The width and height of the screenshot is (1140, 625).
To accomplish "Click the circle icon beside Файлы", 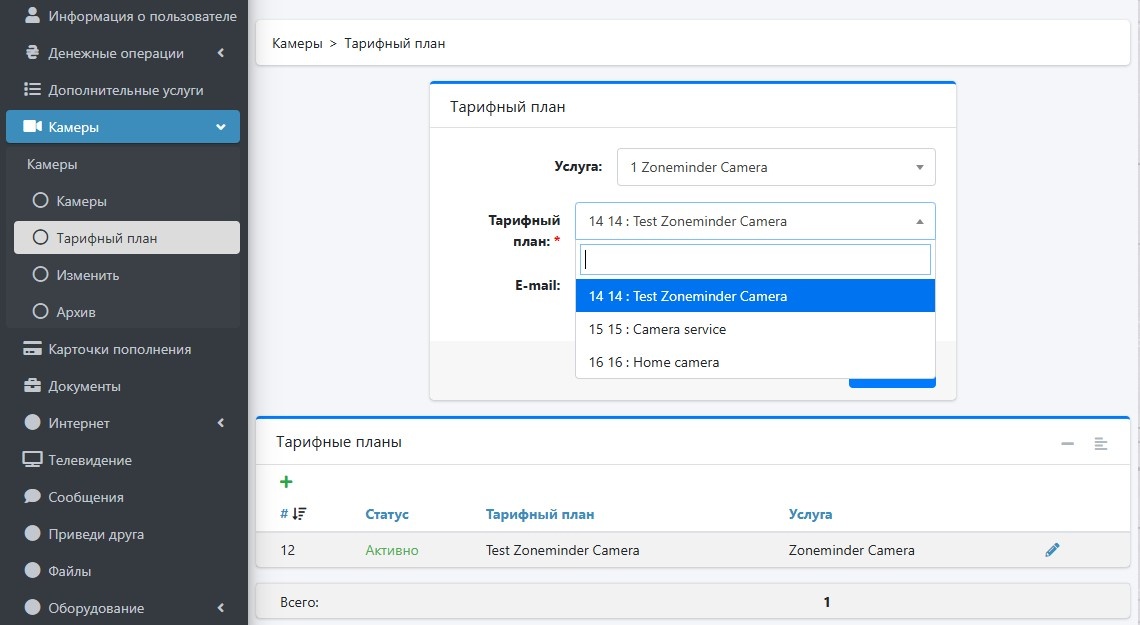I will click(32, 570).
